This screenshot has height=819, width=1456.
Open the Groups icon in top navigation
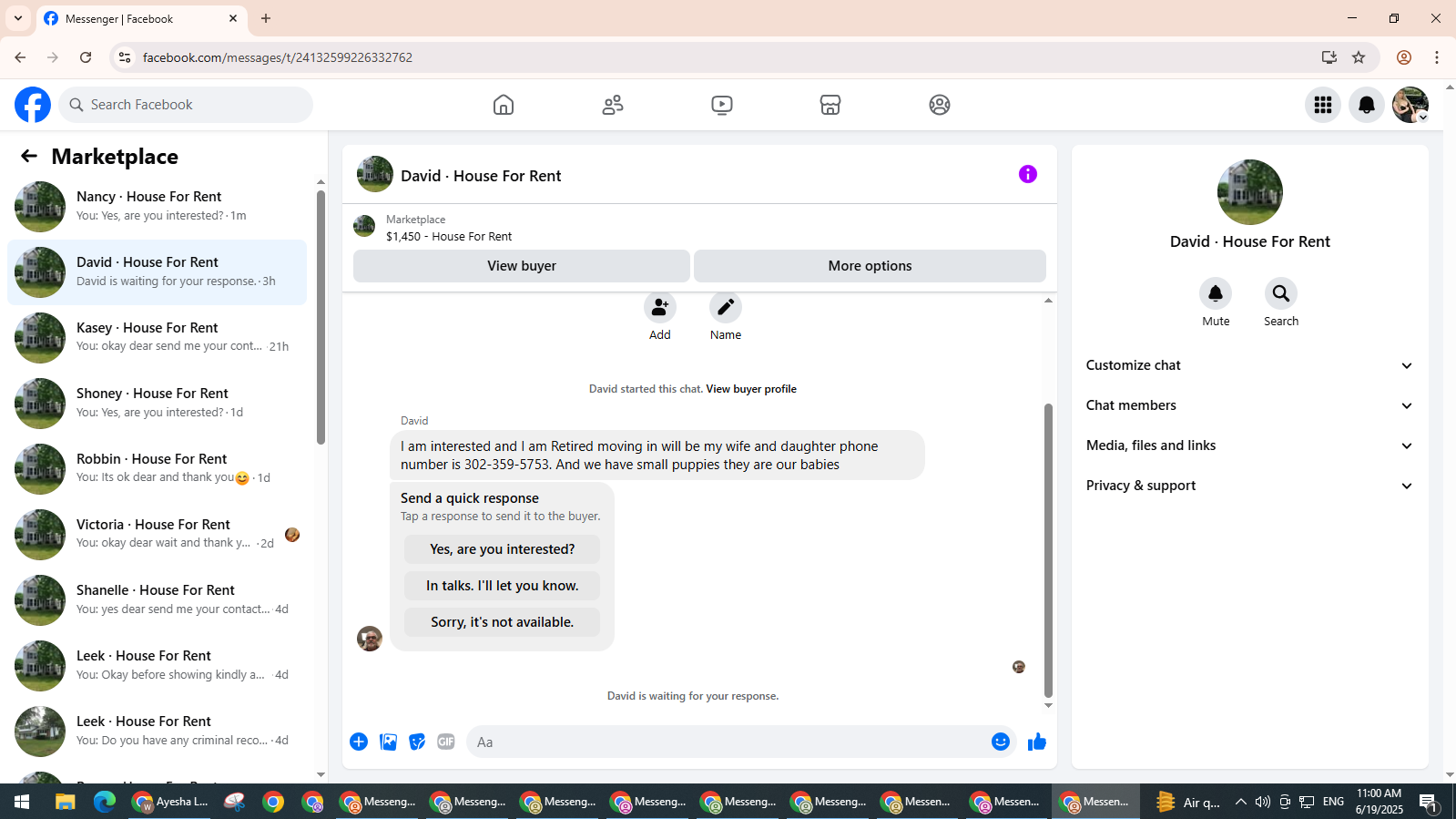940,105
